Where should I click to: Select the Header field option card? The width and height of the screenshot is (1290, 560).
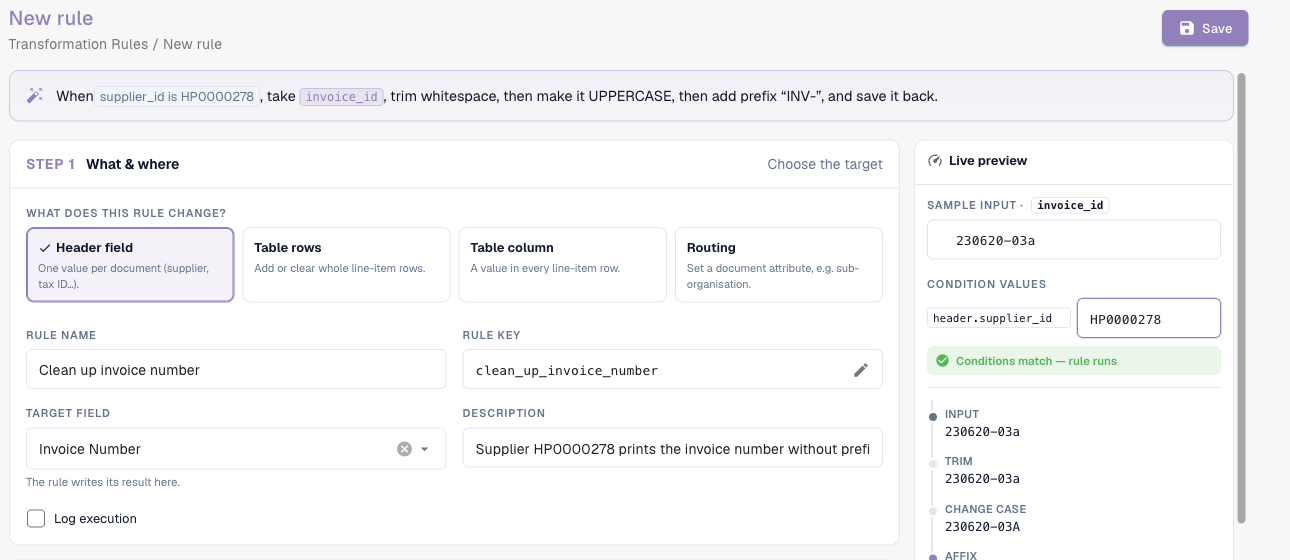pyautogui.click(x=130, y=265)
